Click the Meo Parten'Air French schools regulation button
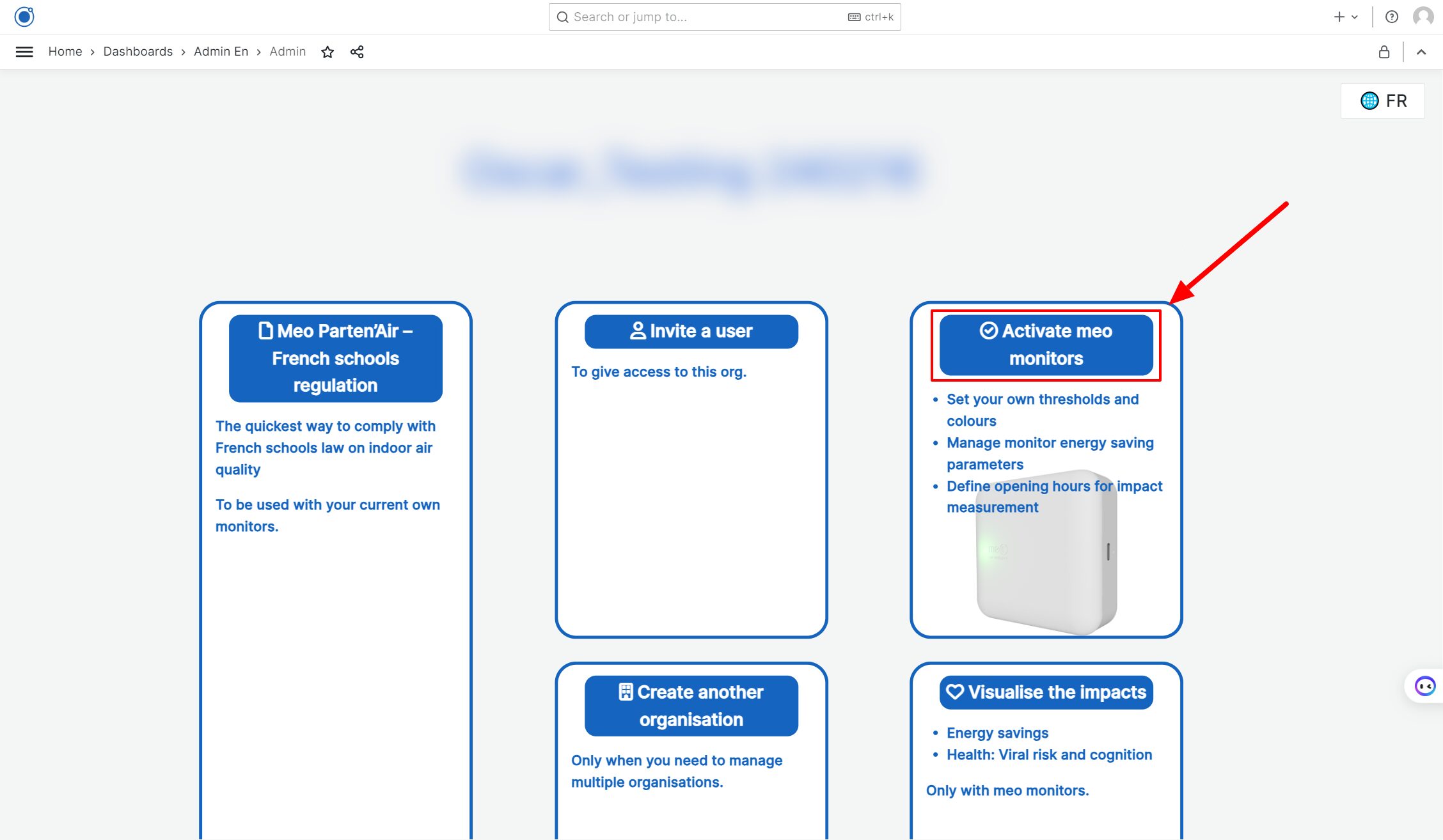 [334, 358]
